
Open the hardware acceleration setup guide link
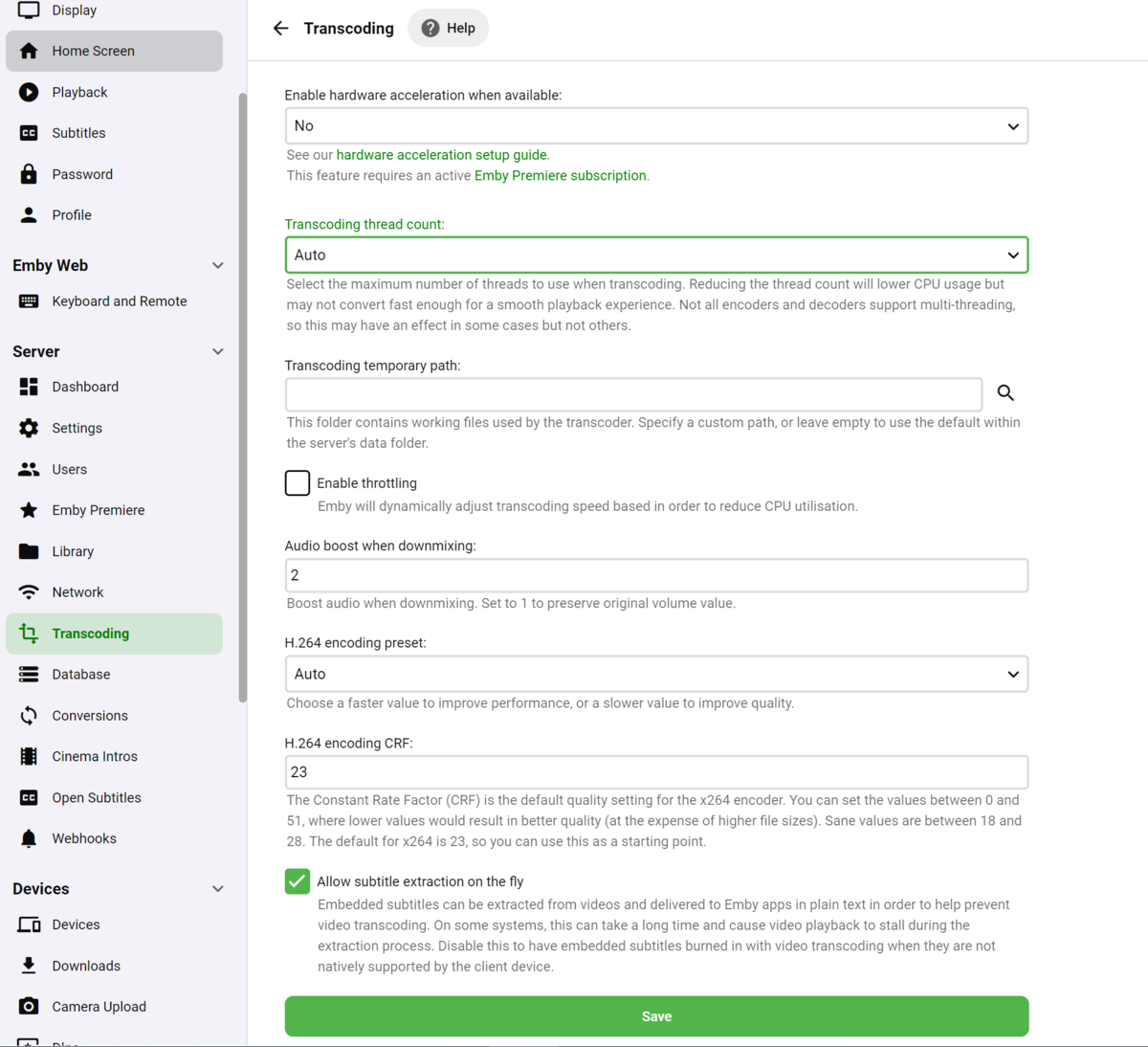coord(441,155)
